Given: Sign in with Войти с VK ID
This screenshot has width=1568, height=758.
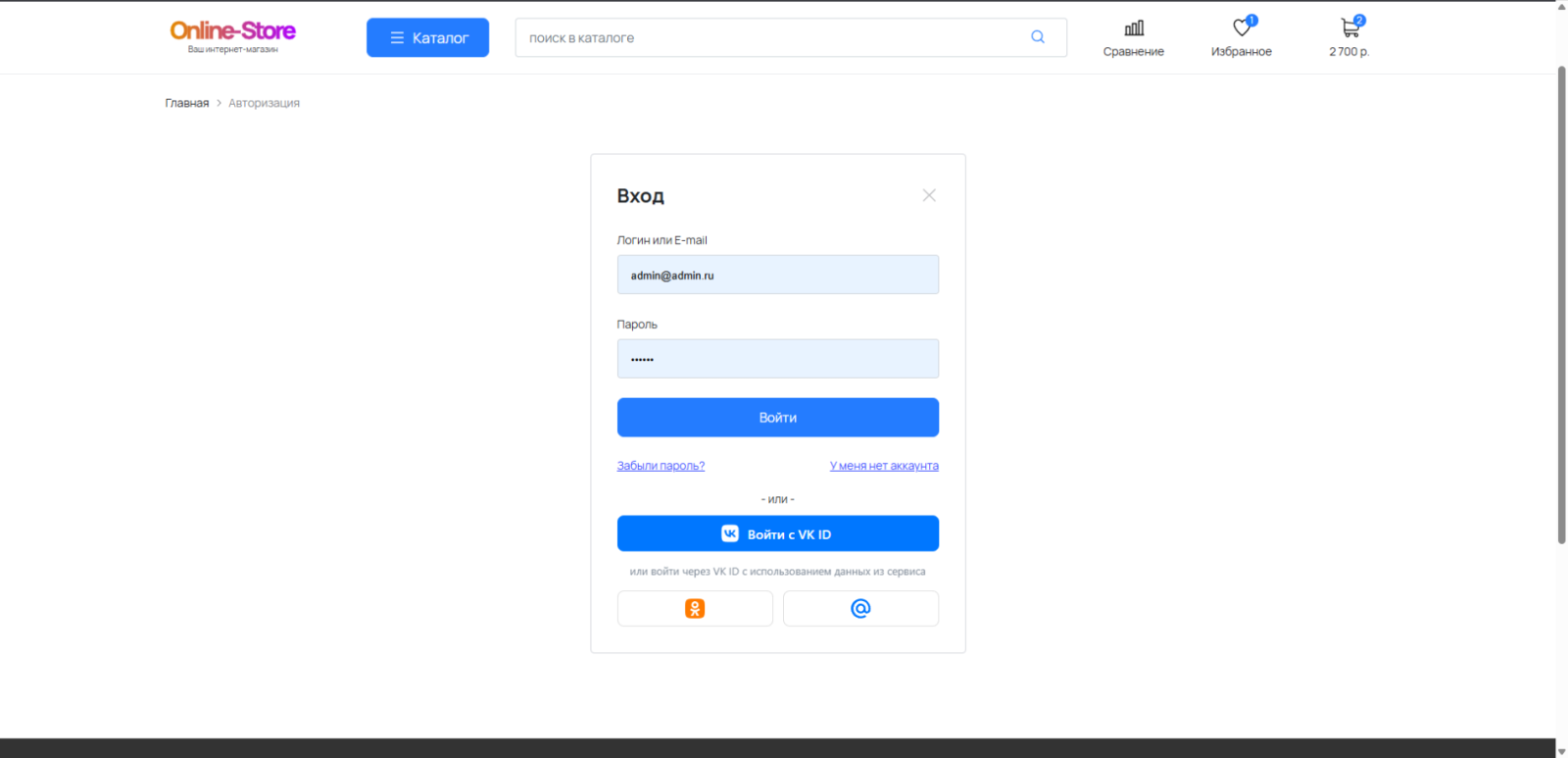Looking at the screenshot, I should (777, 534).
